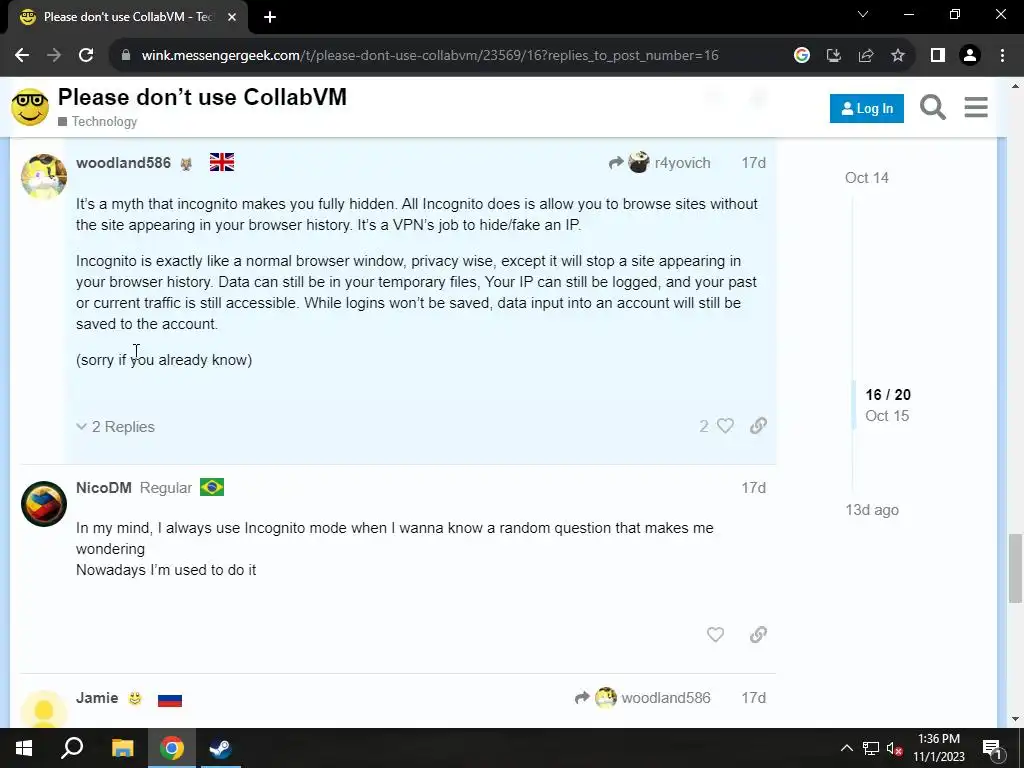The height and width of the screenshot is (768, 1024).
Task: Copy link to NicoDM's post
Action: coord(758,634)
